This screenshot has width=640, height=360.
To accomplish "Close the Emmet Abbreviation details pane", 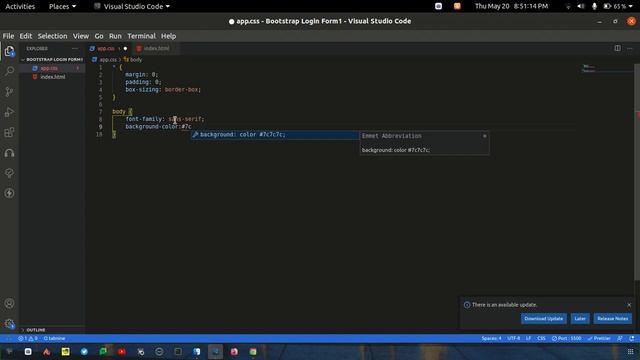I will point(484,136).
